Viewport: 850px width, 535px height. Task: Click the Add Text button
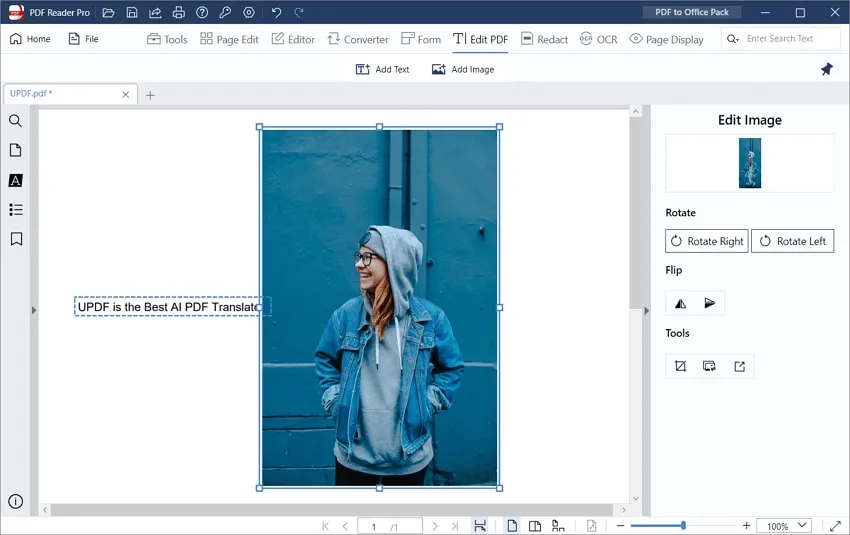(x=383, y=69)
